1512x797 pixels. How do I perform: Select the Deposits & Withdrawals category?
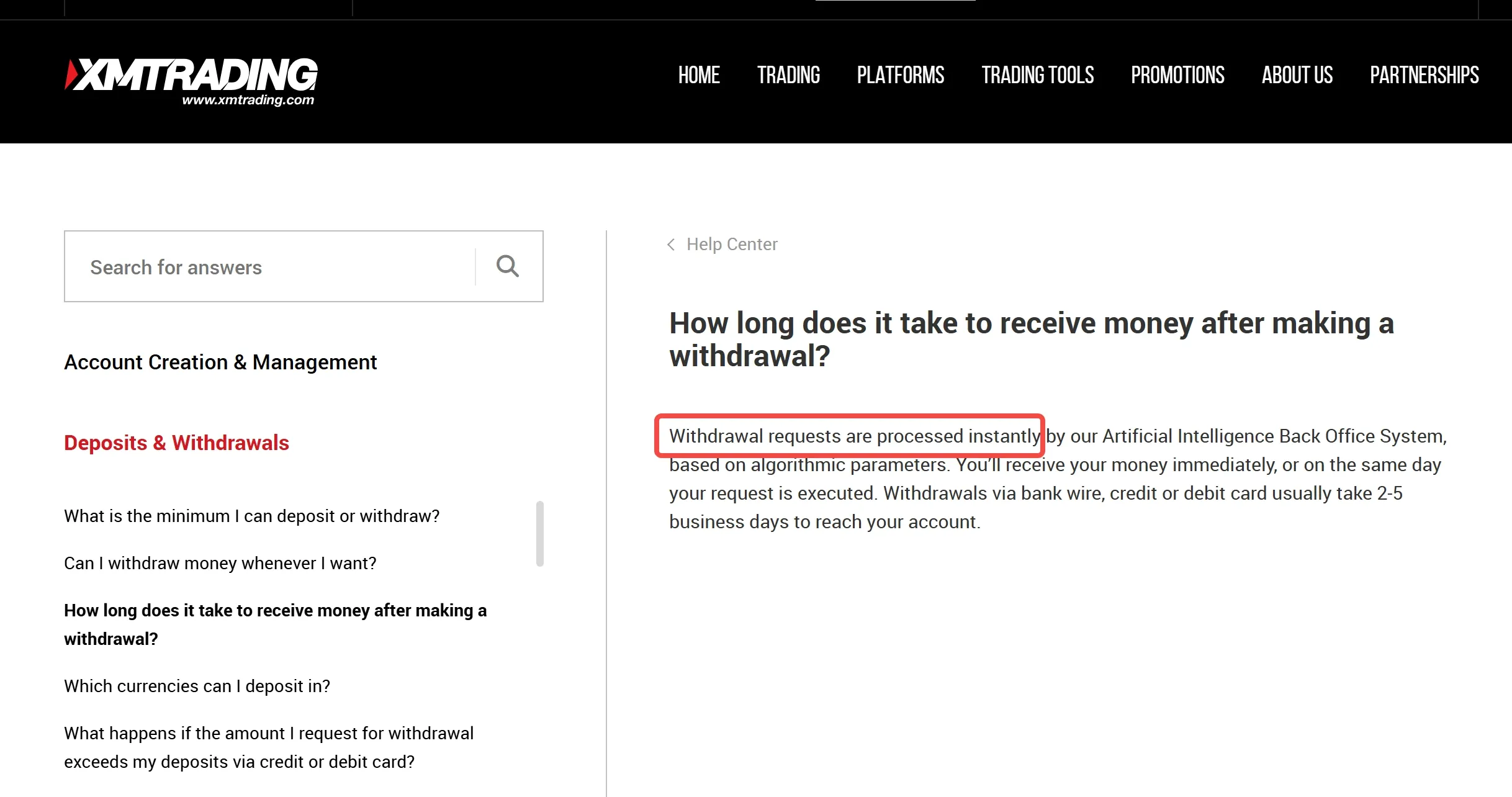pos(176,443)
